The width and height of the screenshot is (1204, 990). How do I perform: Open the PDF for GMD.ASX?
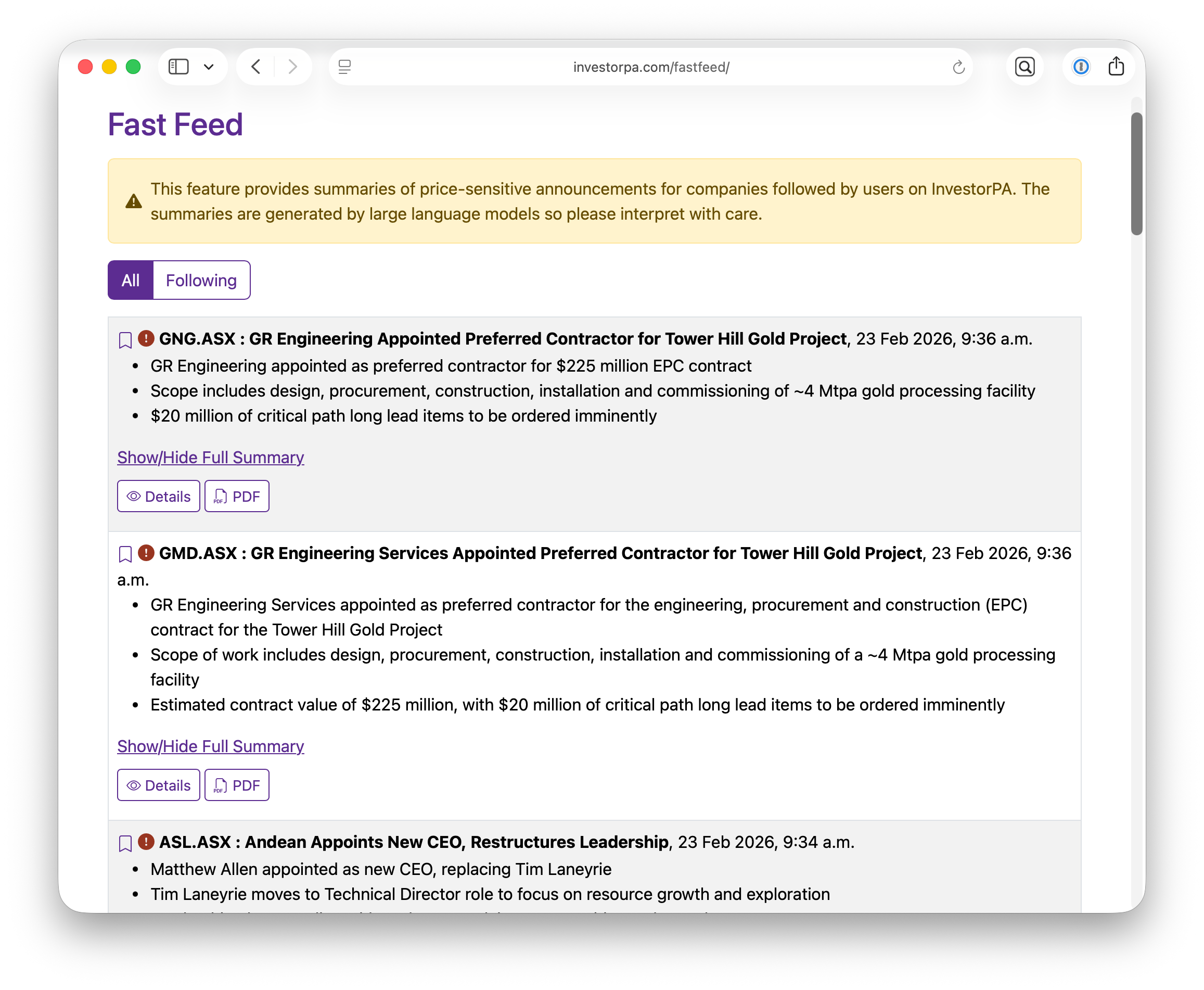237,785
